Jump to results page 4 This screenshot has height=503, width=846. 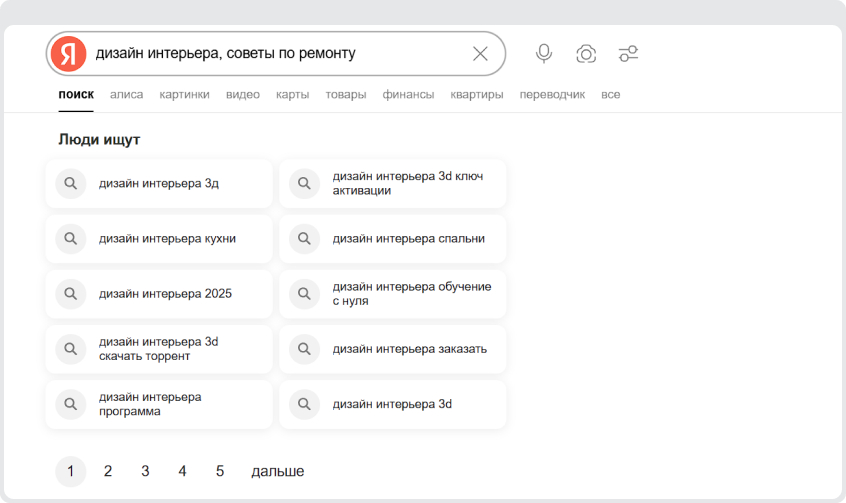(182, 471)
